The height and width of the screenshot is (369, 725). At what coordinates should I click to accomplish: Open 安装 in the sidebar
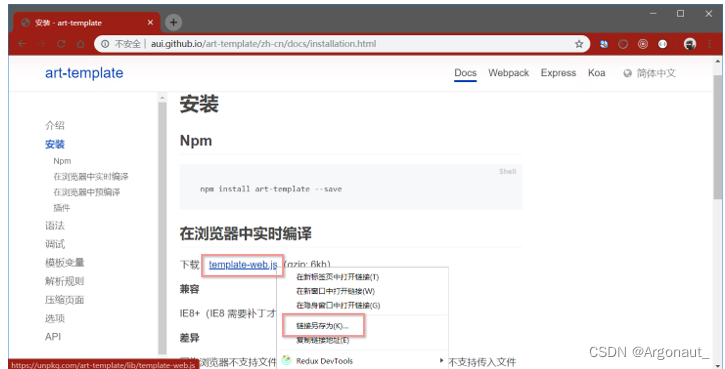tap(55, 144)
